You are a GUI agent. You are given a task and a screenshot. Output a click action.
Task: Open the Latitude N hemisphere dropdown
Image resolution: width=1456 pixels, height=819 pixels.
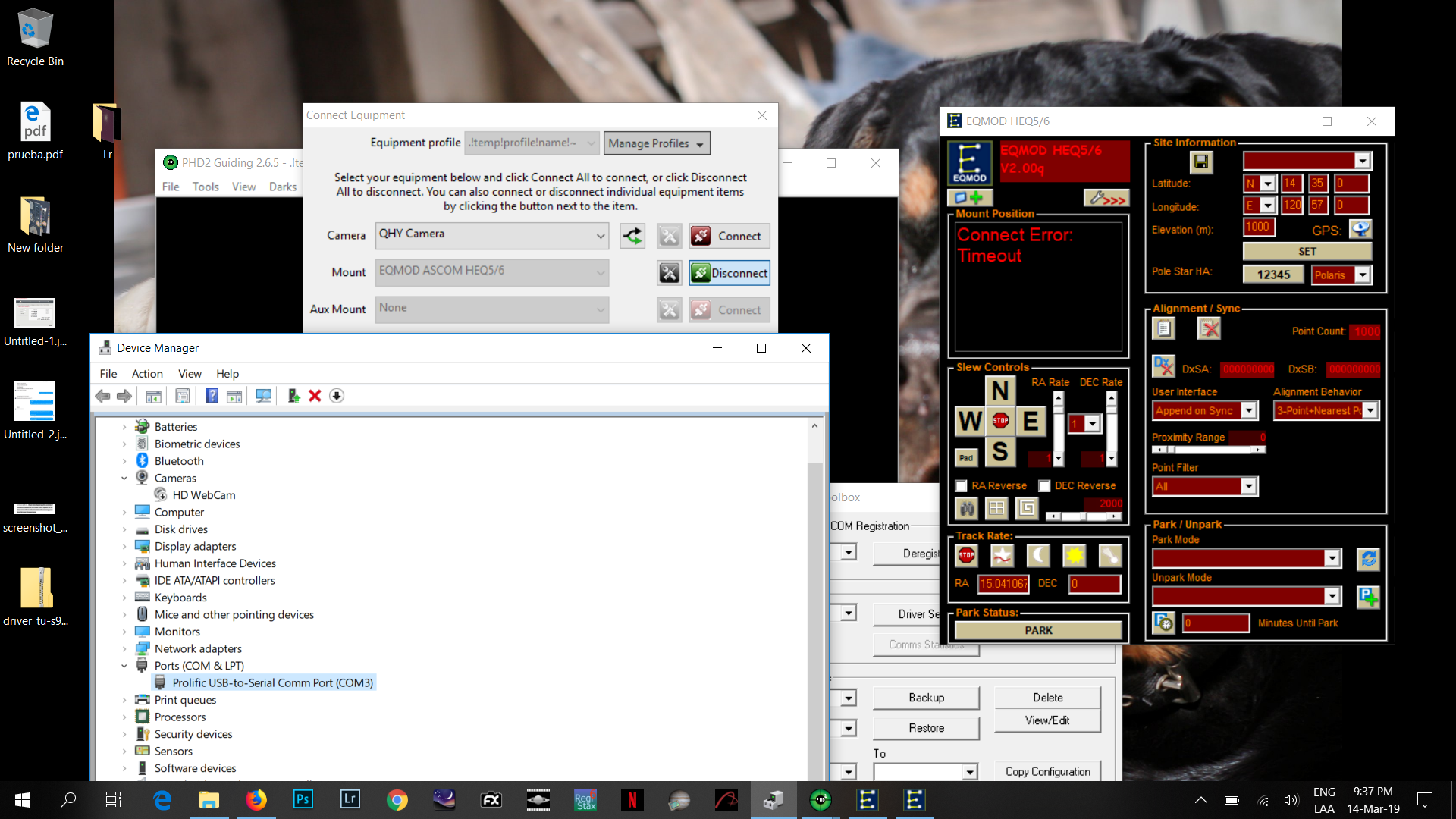(x=1268, y=184)
